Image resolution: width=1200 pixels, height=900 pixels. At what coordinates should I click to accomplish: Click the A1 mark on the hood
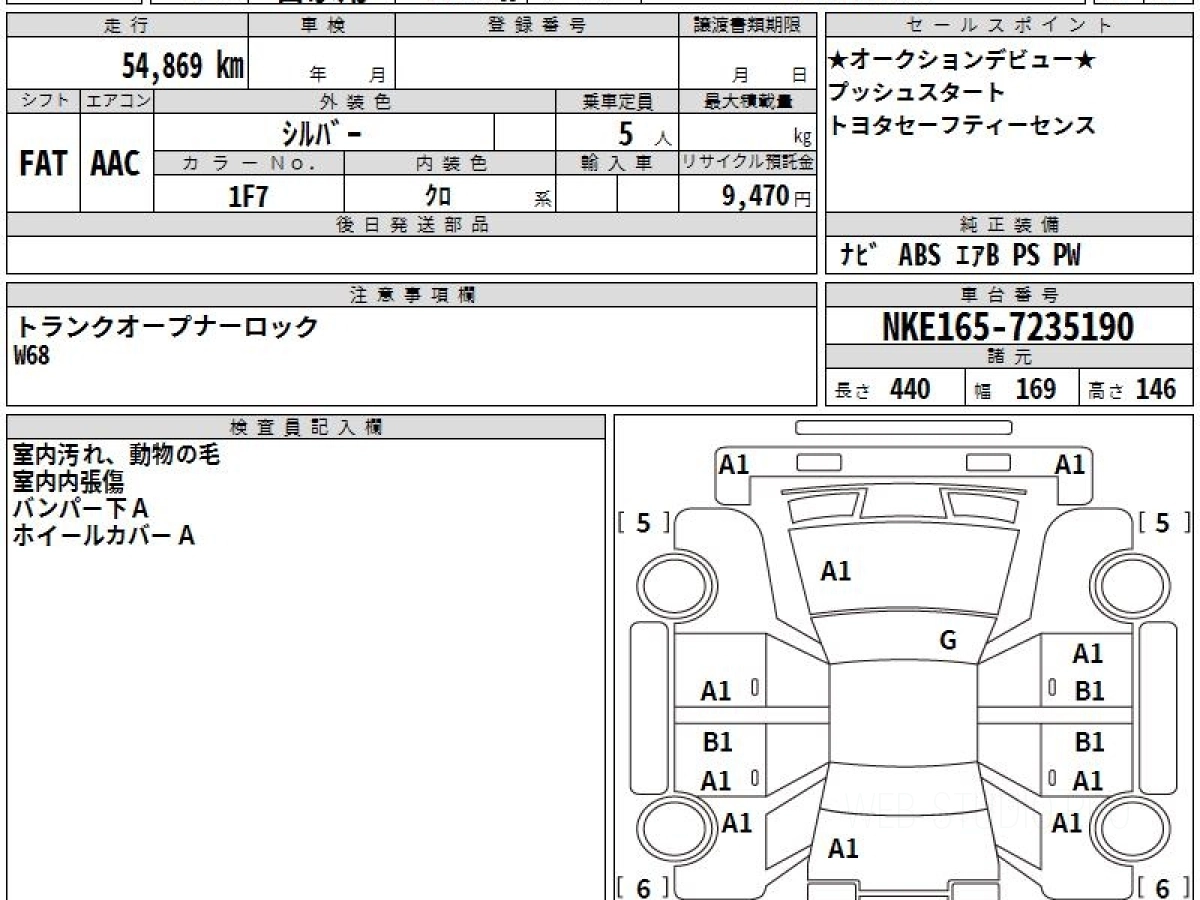point(836,572)
